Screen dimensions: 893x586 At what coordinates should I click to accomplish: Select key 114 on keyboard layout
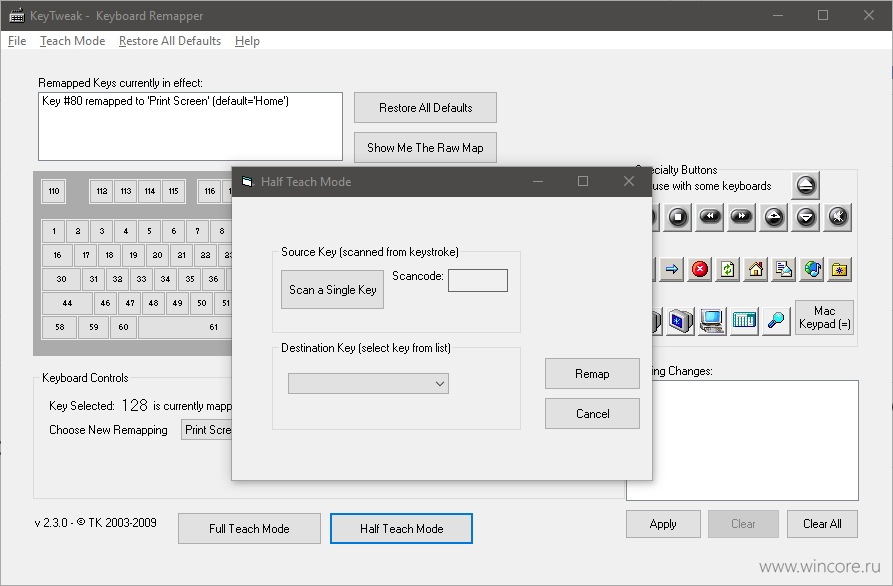tap(149, 191)
